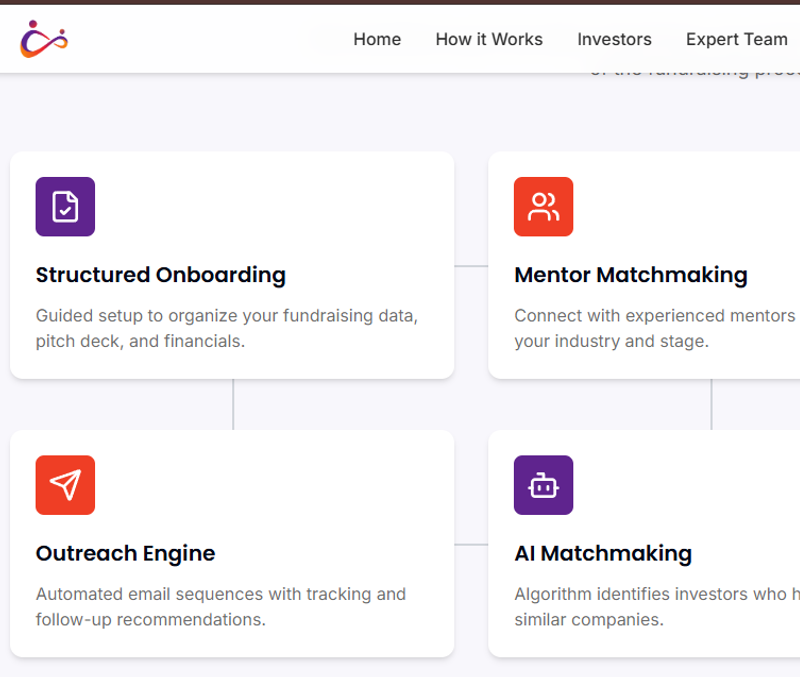800x677 pixels.
Task: Click text 'similar companies.'
Action: click(x=589, y=620)
